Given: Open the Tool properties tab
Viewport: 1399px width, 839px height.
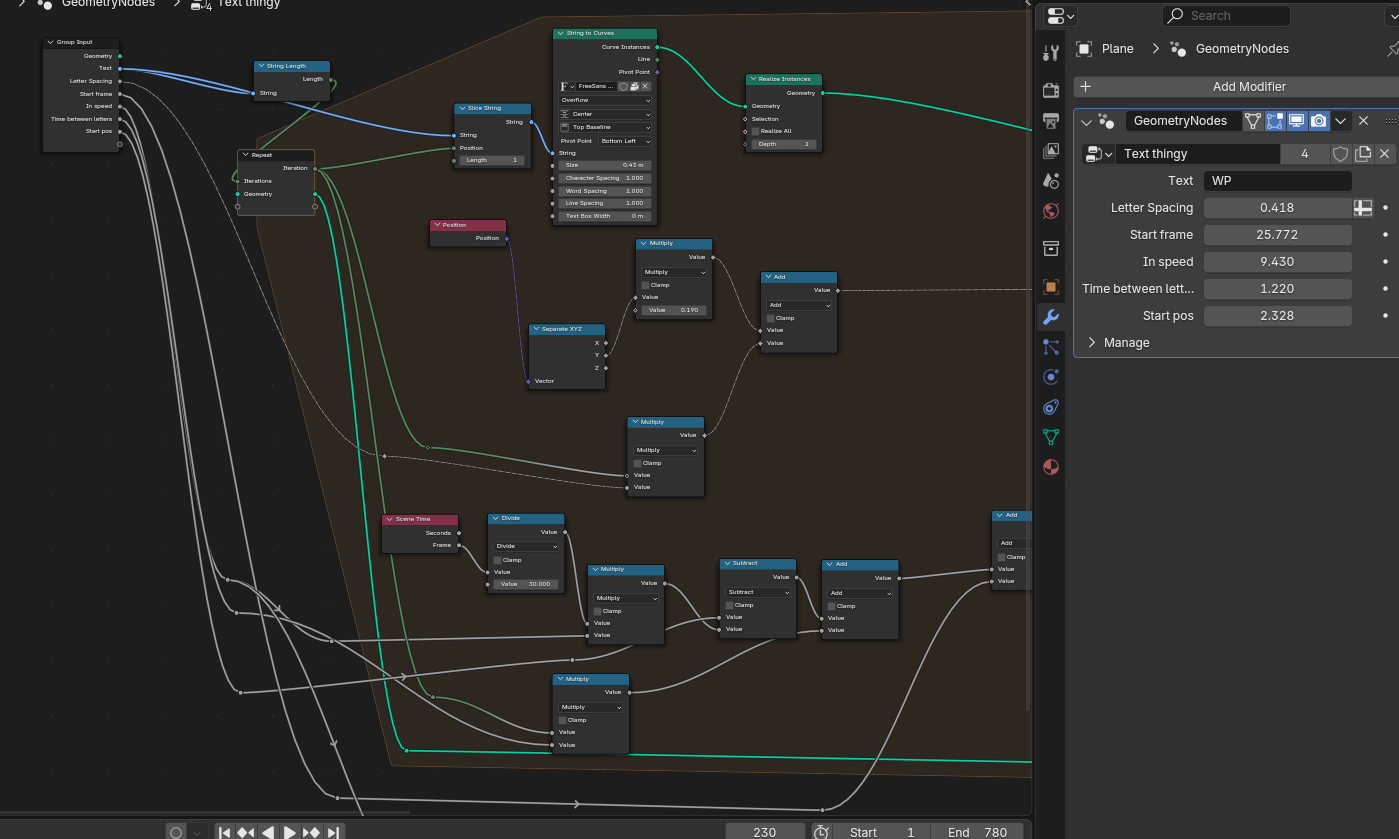Looking at the screenshot, I should coord(1050,53).
